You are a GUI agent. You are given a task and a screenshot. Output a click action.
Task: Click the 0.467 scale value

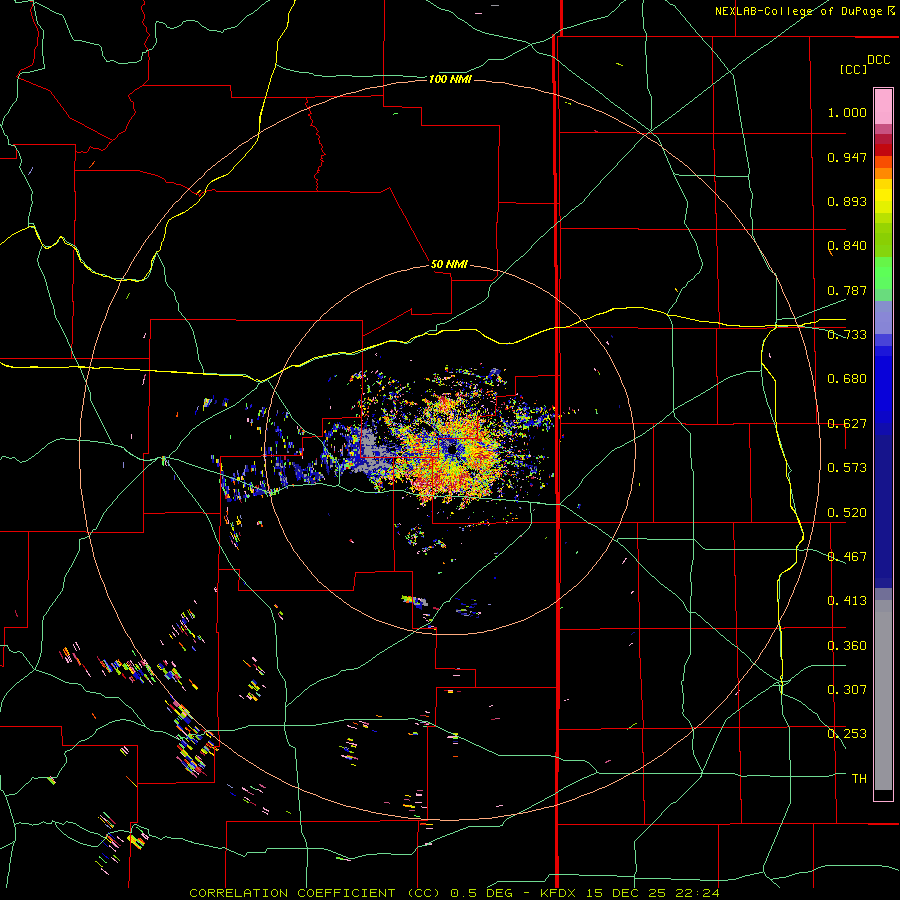click(847, 557)
